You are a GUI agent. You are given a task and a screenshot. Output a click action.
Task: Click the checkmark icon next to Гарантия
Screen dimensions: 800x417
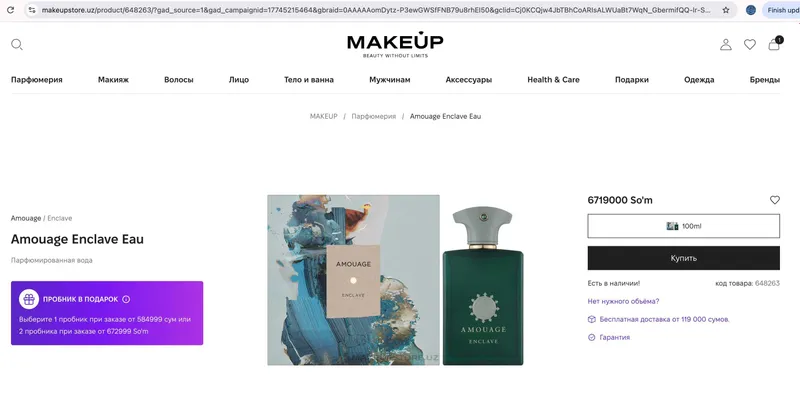point(591,337)
